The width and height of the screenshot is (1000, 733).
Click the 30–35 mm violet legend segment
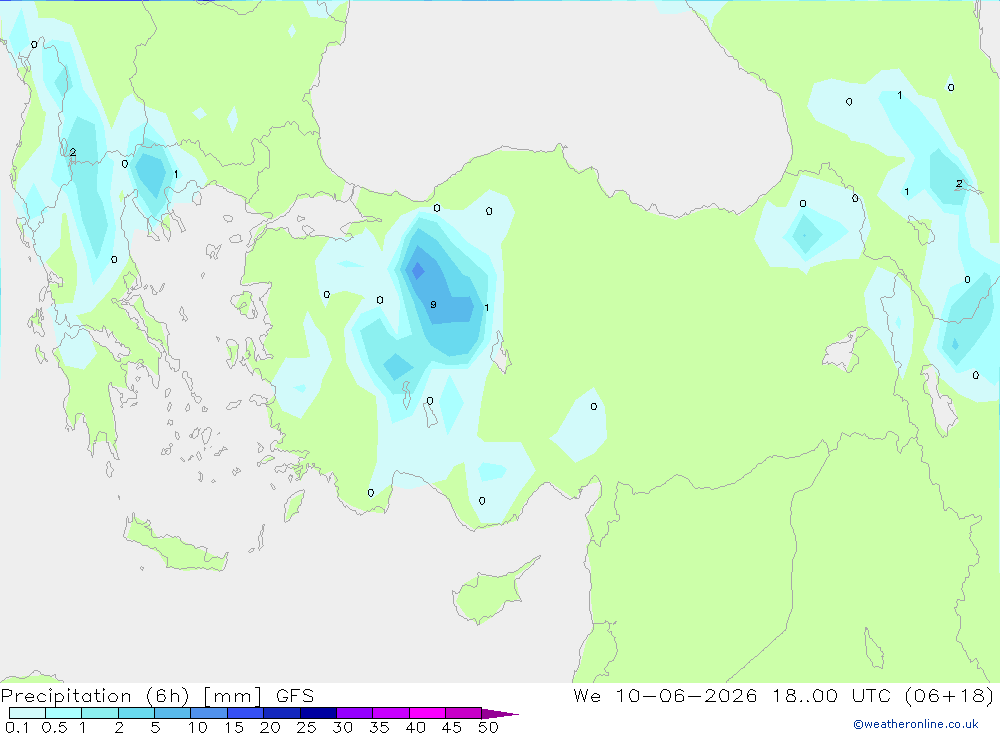pyautogui.click(x=354, y=713)
